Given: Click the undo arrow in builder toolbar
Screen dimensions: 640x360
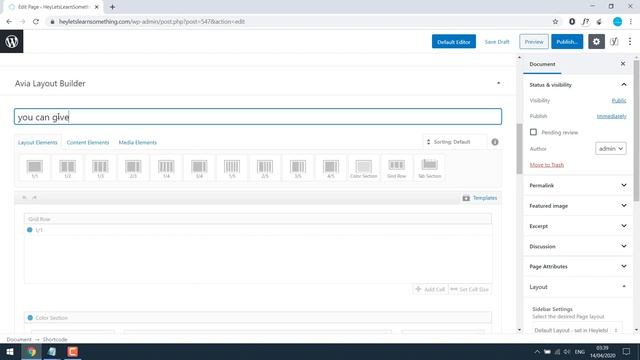Looking at the screenshot, I should pos(24,198).
